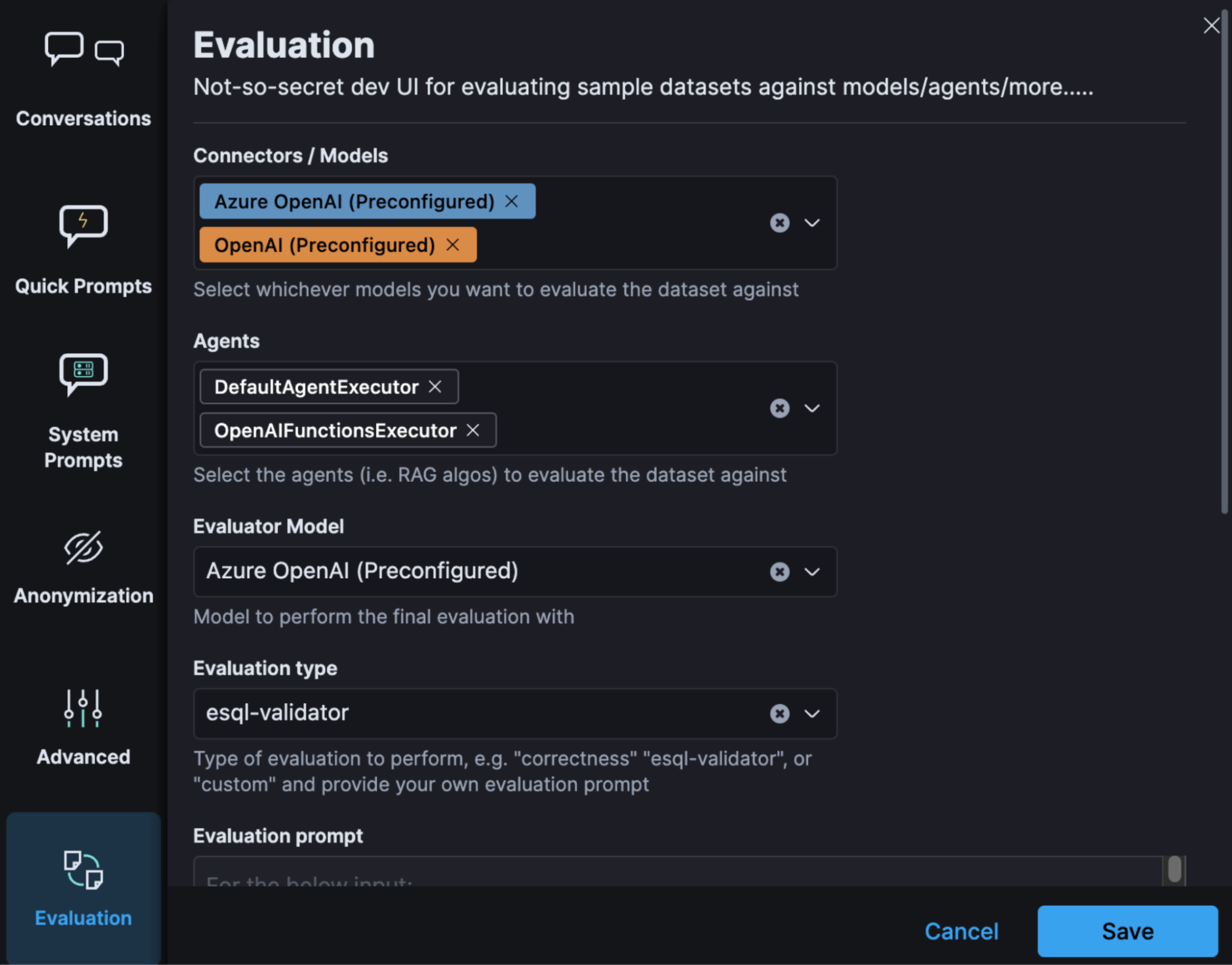Viewport: 1232px width, 965px height.
Task: Switch to the Anonymization tab label
Action: pyautogui.click(x=83, y=596)
